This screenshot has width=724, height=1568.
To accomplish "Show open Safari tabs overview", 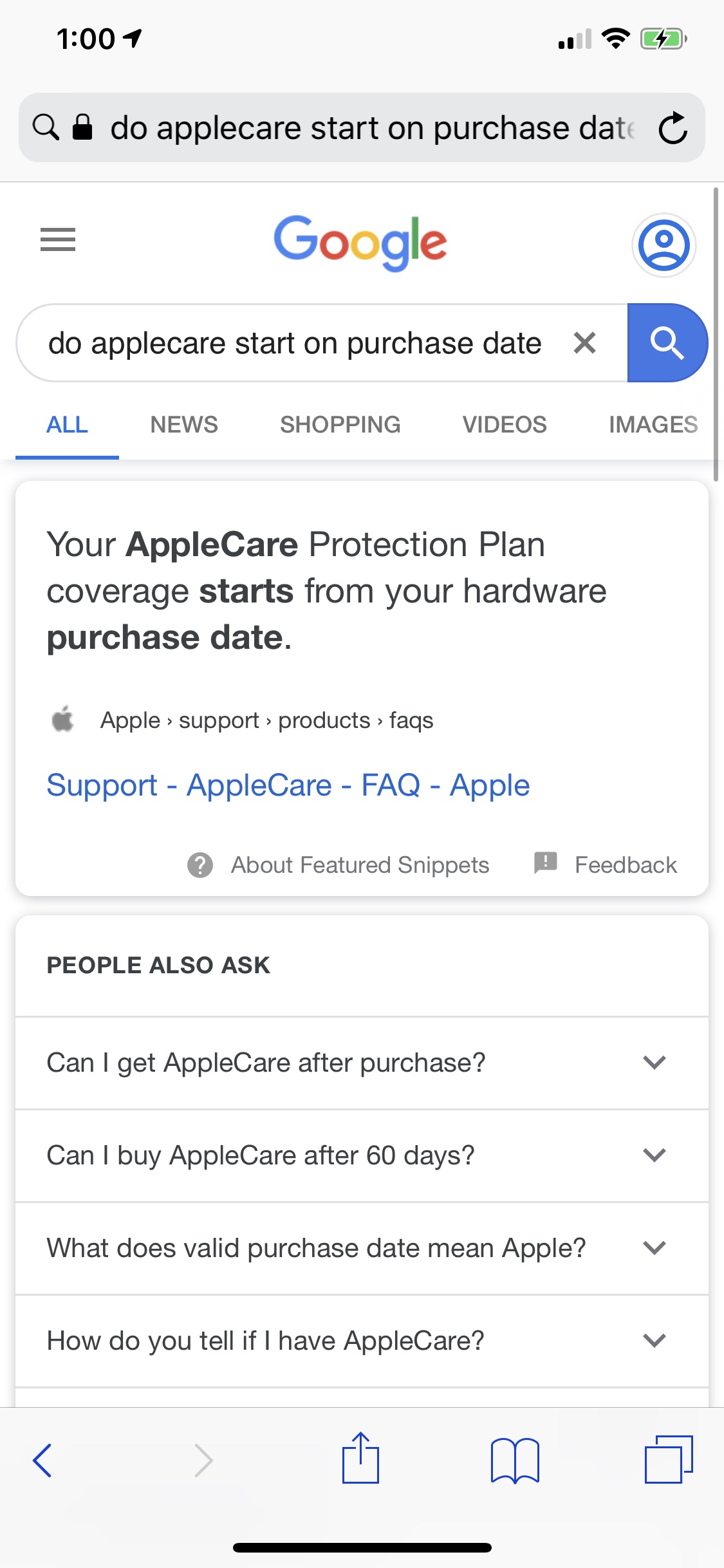I will tap(668, 1460).
